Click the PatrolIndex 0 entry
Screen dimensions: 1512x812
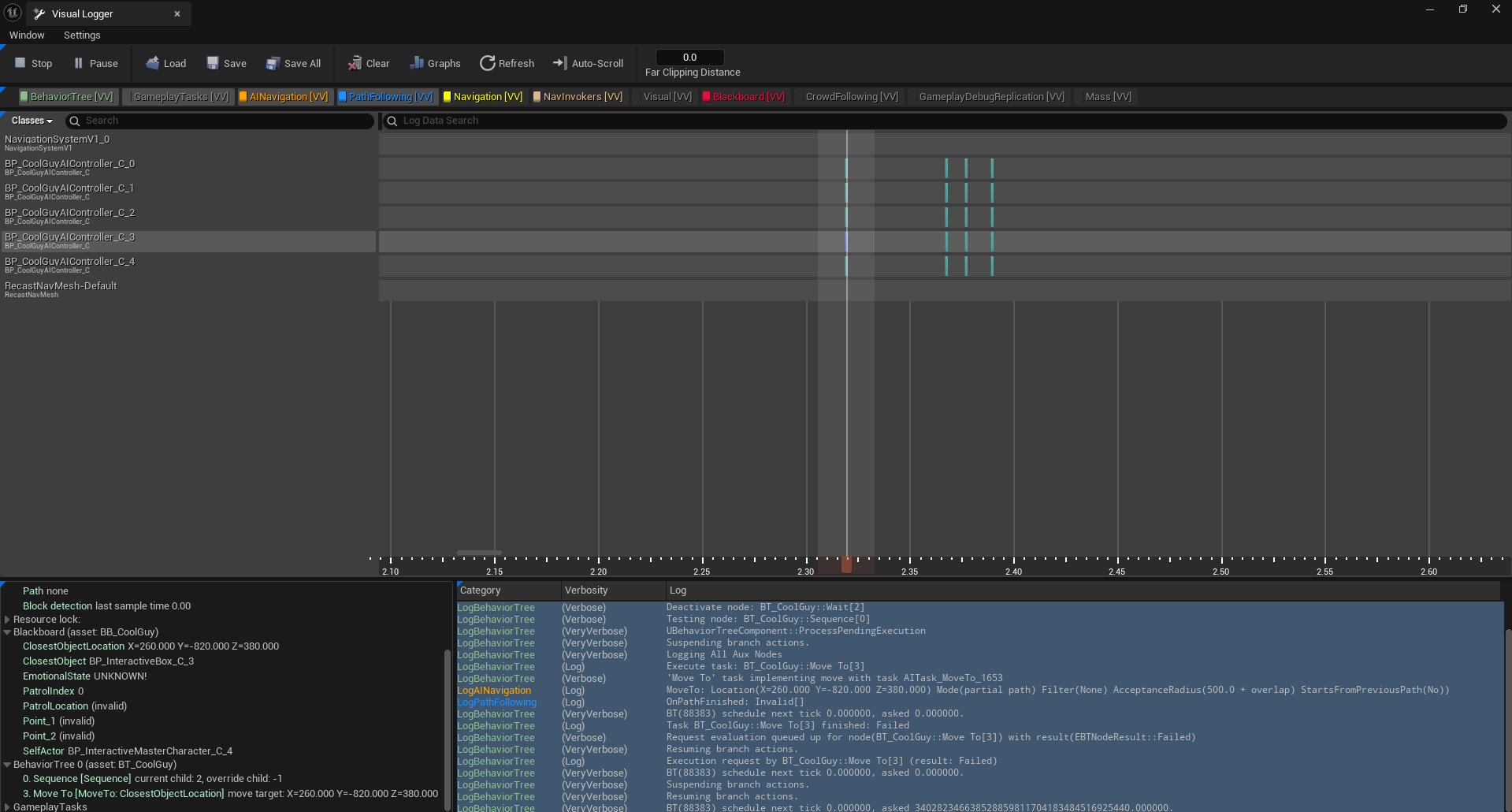53,691
